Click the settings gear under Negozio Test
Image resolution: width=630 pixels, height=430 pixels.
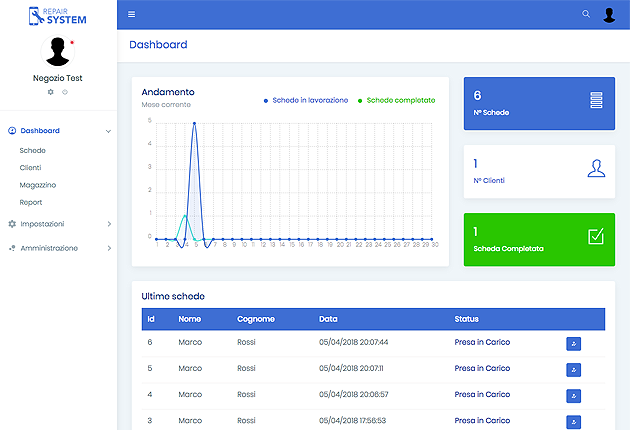51,91
